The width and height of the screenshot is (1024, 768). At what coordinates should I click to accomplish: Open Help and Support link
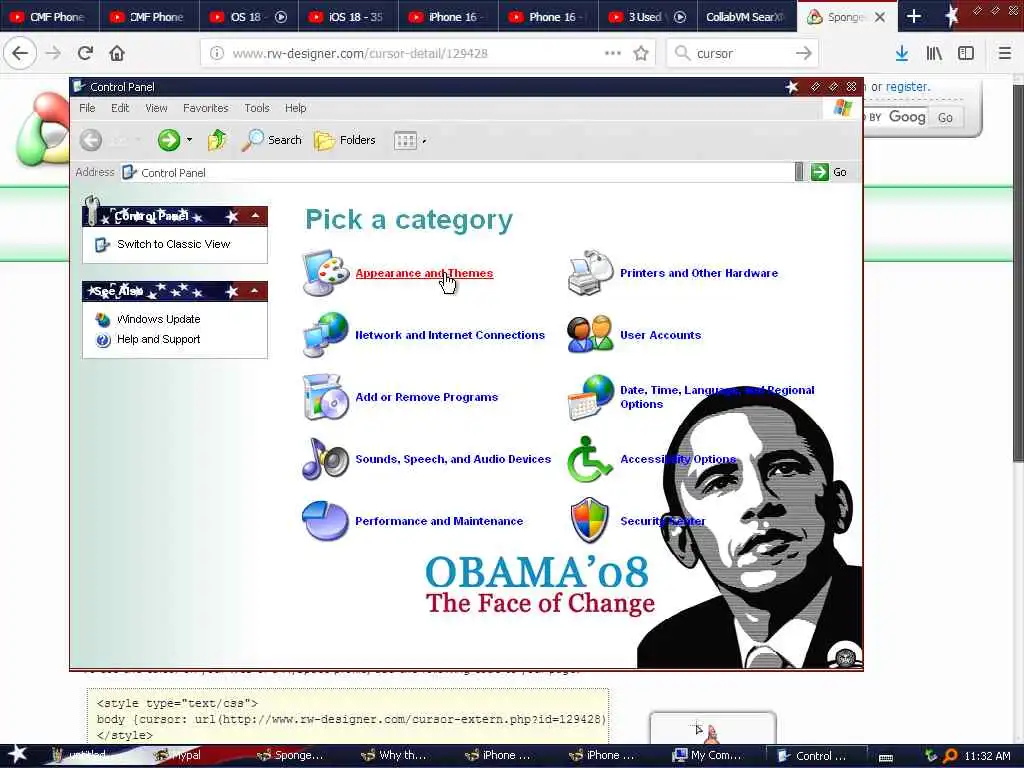159,340
